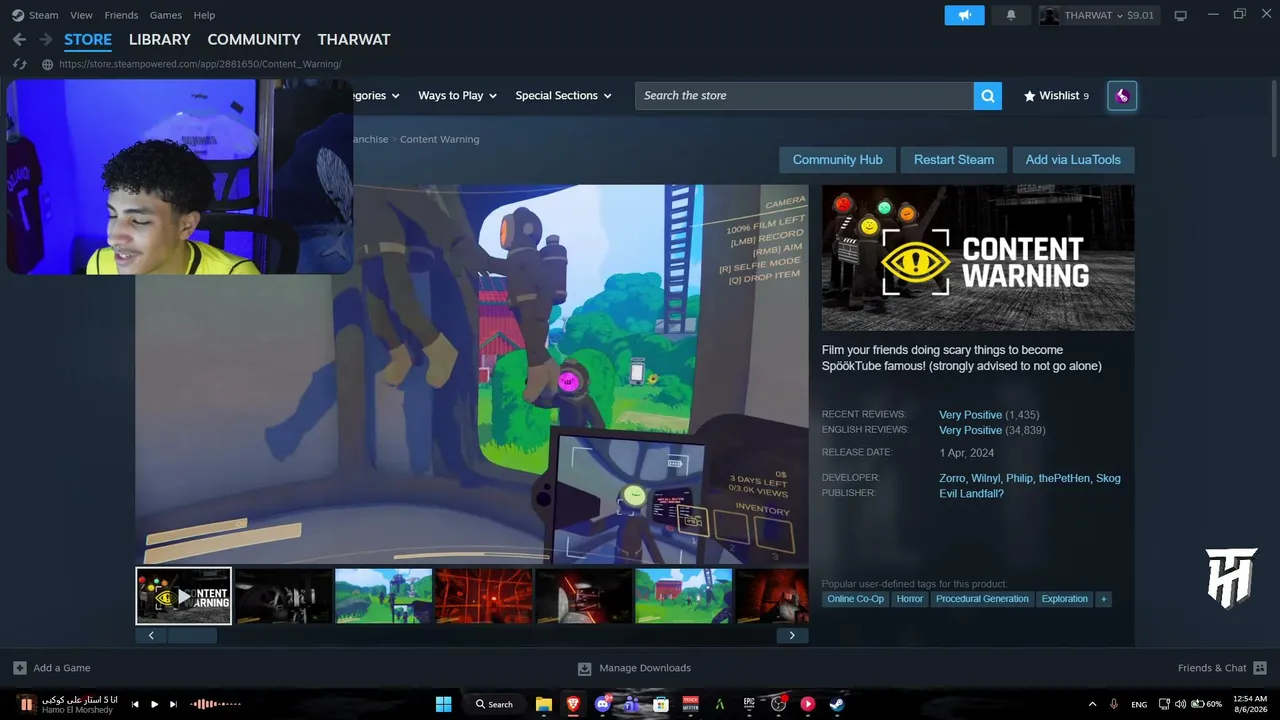1280x720 pixels.
Task: Open the THARWAT profile tab
Action: click(x=354, y=40)
